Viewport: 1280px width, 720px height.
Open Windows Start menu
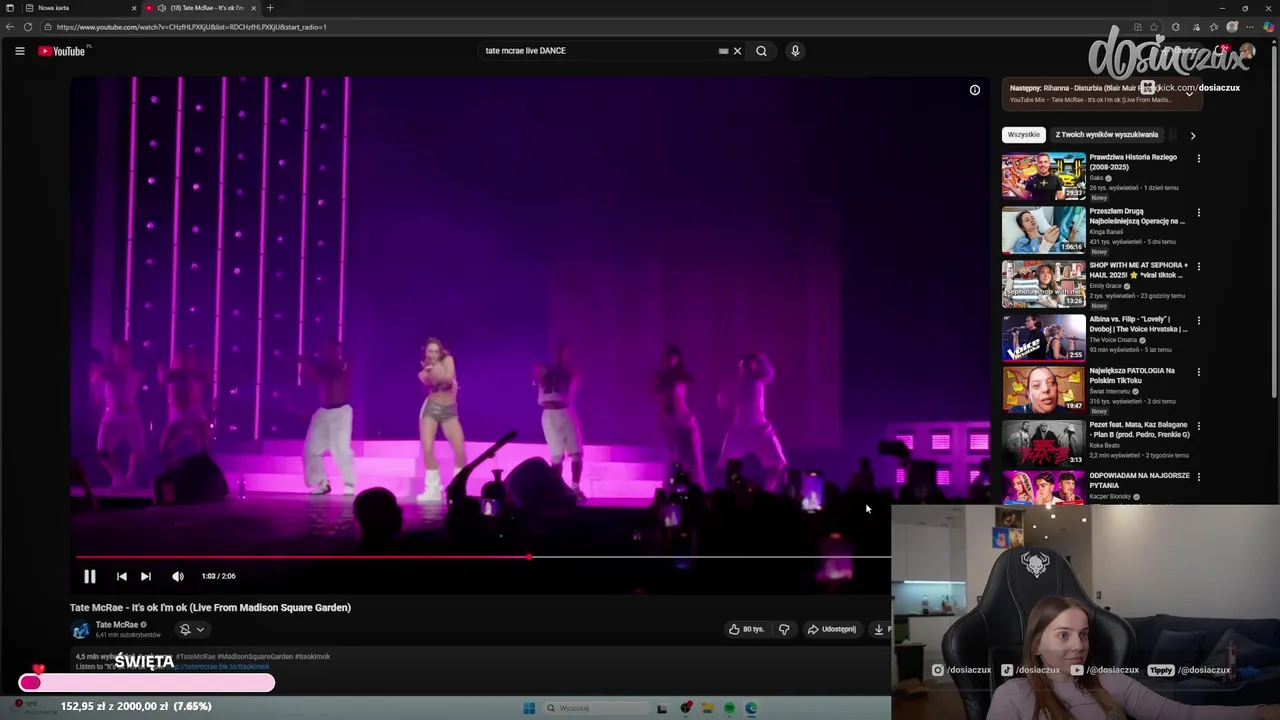pyautogui.click(x=529, y=708)
